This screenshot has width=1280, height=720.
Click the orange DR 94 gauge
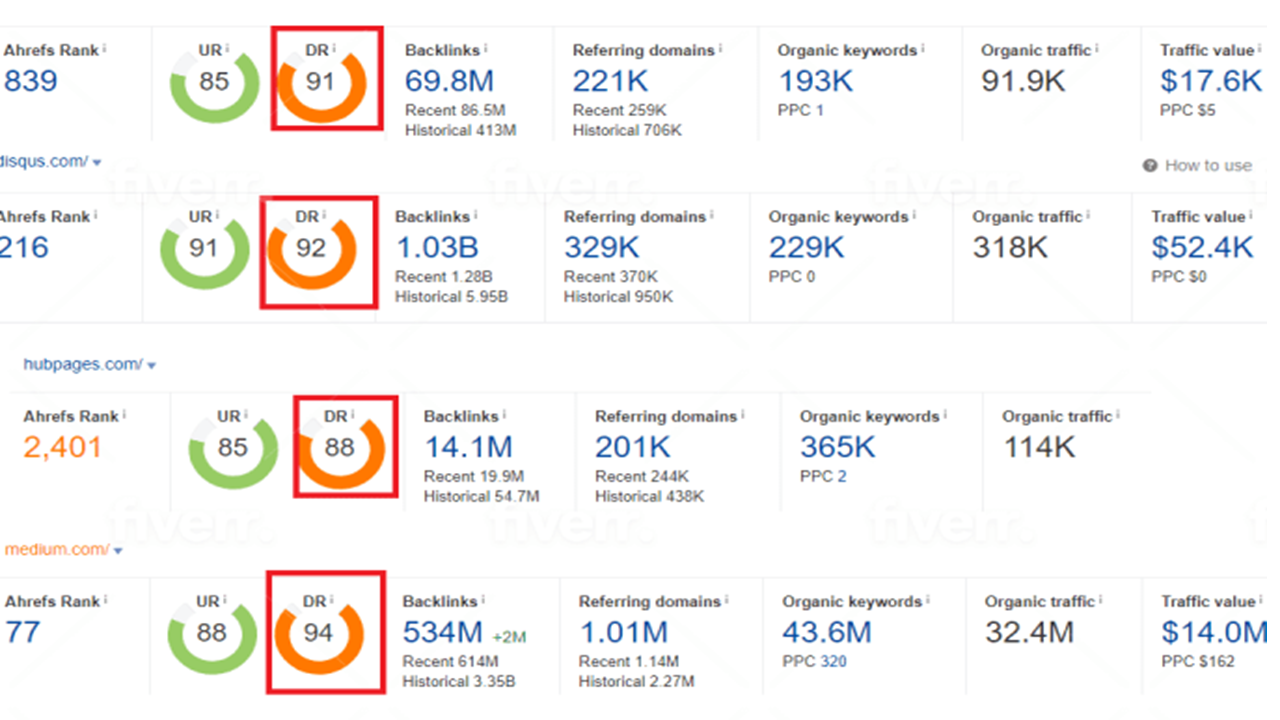318,634
